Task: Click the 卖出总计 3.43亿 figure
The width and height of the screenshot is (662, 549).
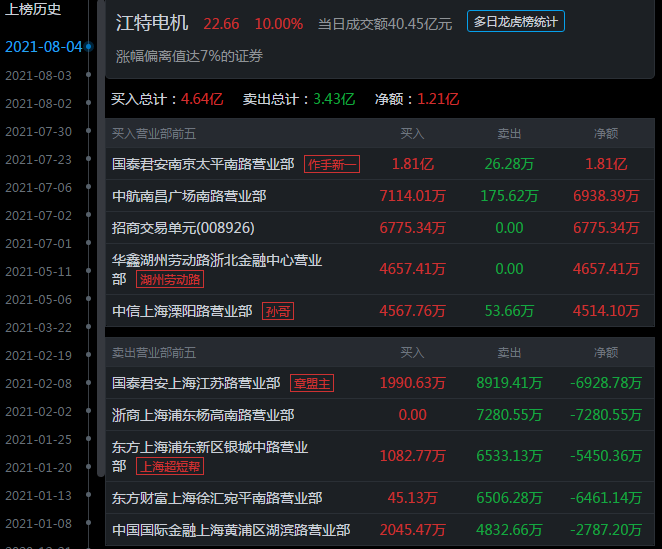Action: (x=334, y=99)
